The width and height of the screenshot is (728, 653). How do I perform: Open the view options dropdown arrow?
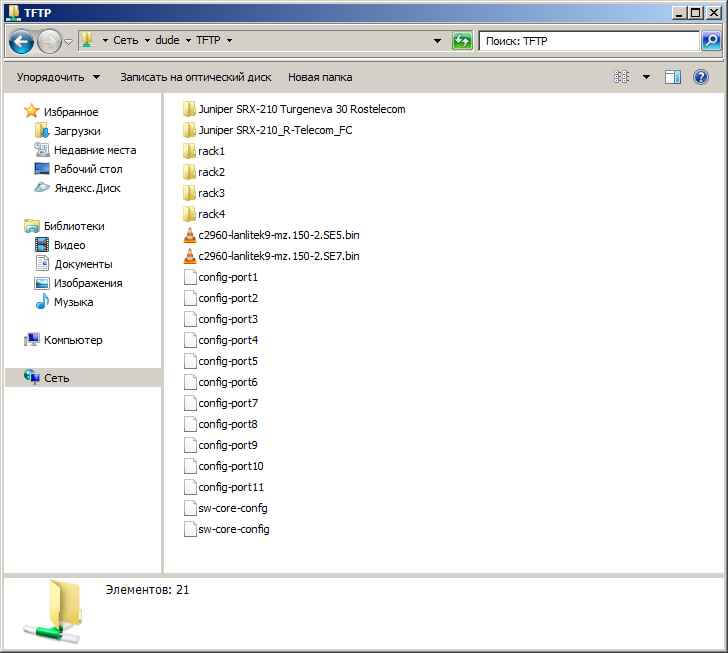(646, 77)
